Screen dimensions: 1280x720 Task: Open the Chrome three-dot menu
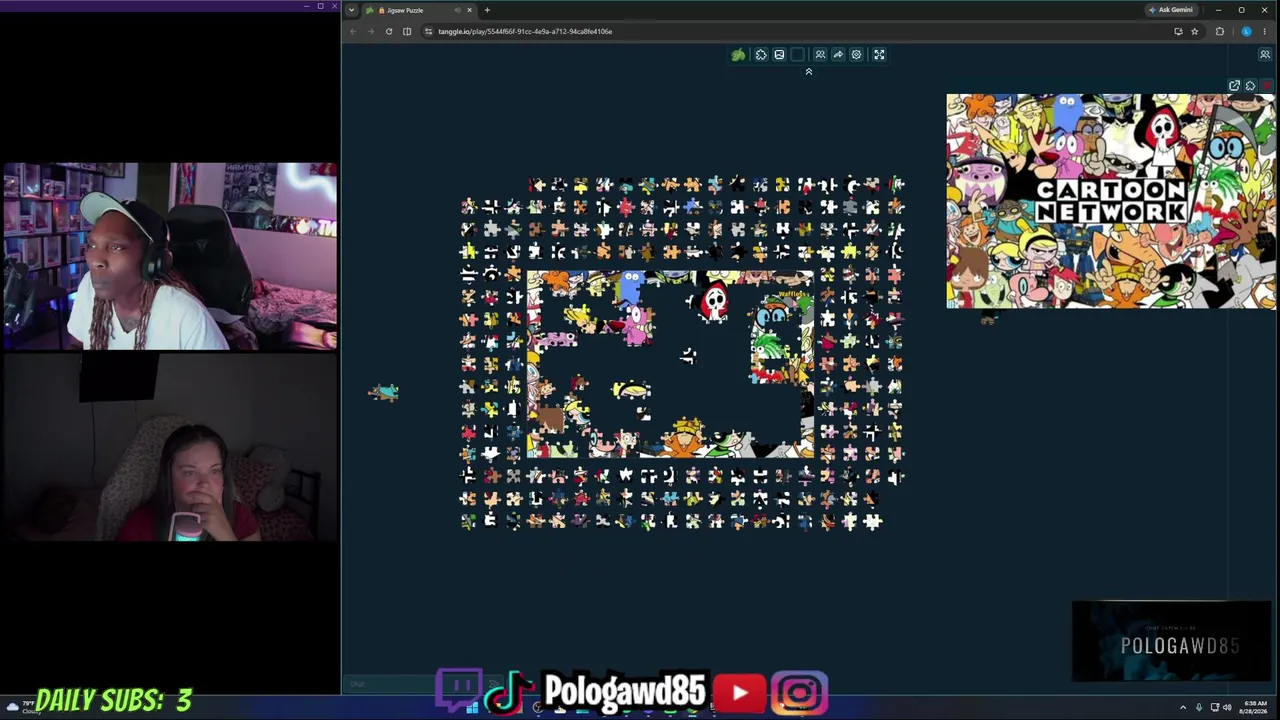pos(1266,31)
